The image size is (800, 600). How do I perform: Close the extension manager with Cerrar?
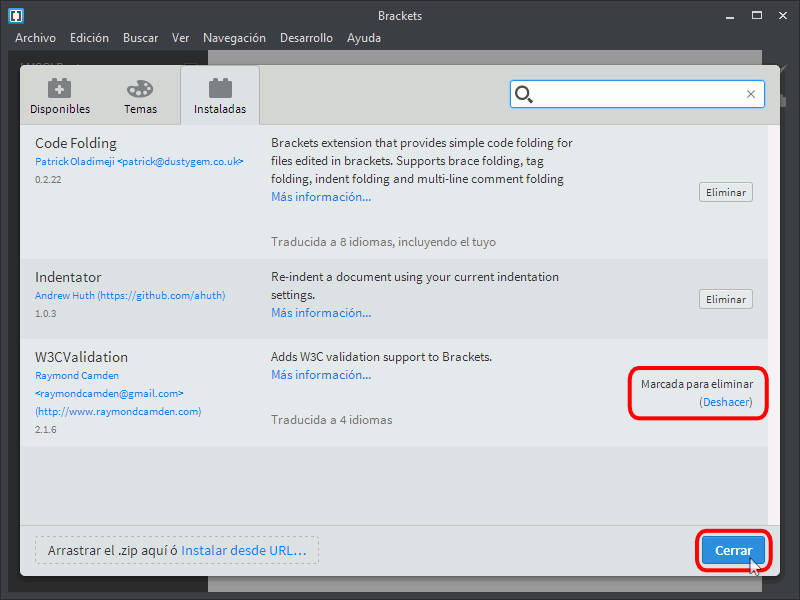733,550
